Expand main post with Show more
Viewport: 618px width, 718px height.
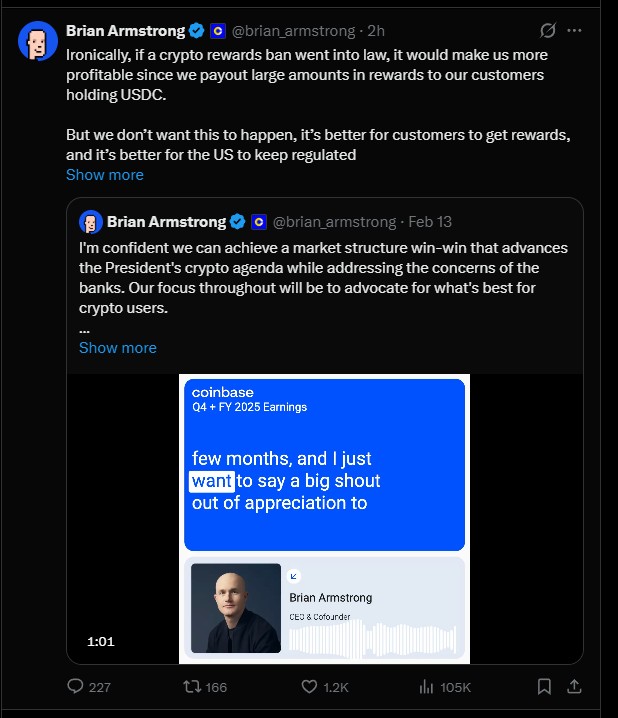tap(105, 175)
